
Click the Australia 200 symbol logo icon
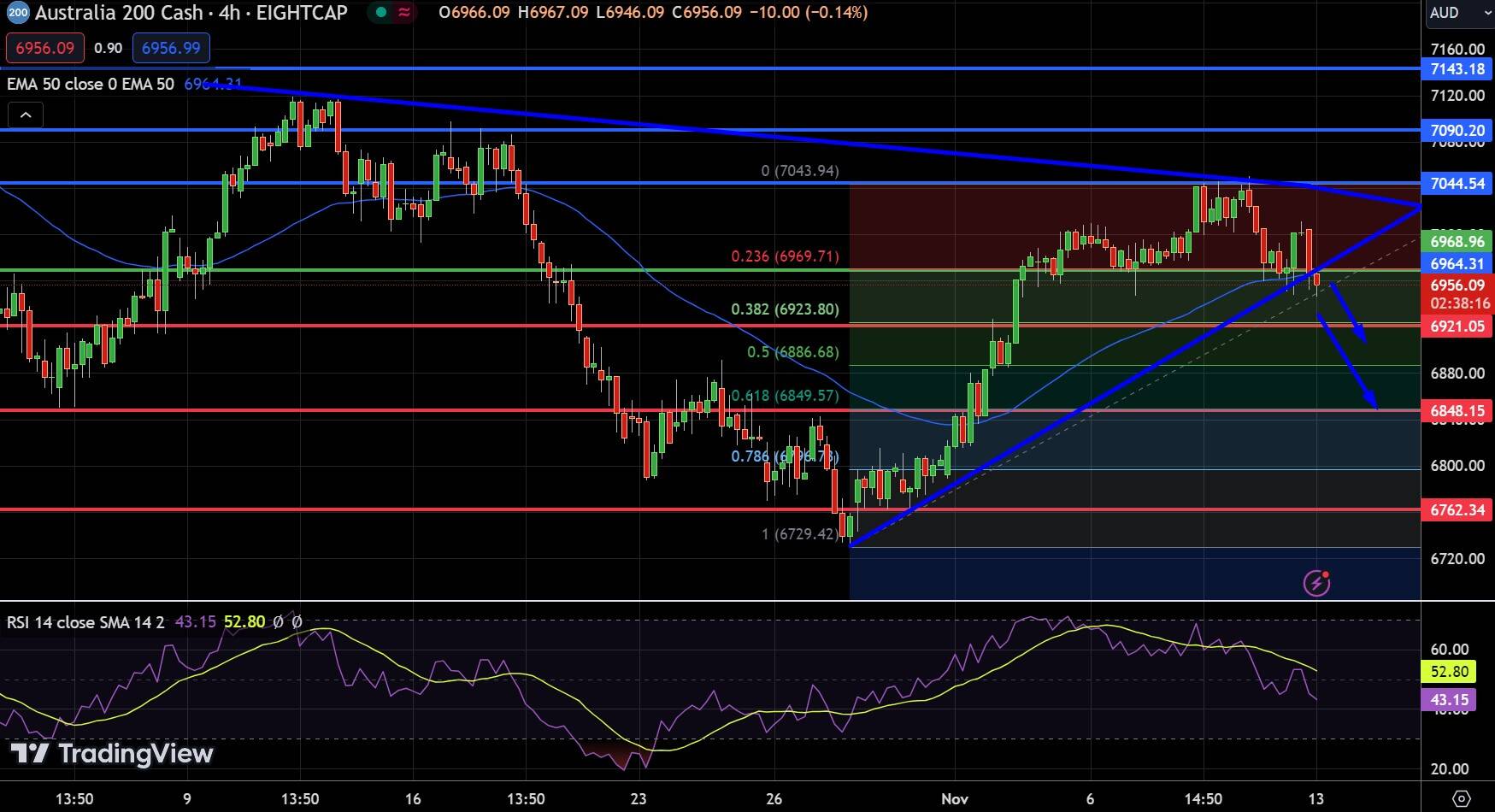click(x=18, y=12)
